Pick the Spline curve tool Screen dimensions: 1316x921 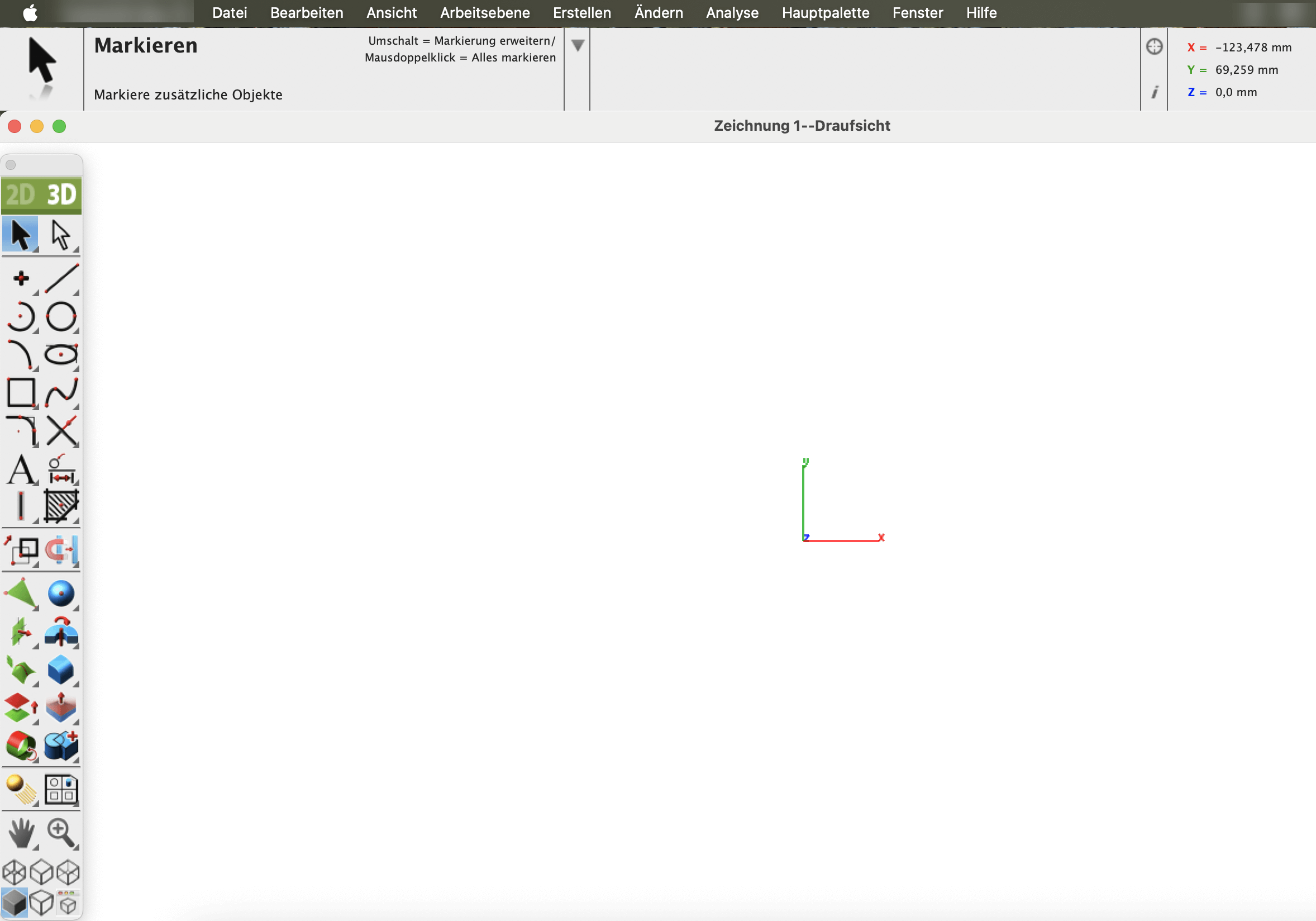(61, 393)
